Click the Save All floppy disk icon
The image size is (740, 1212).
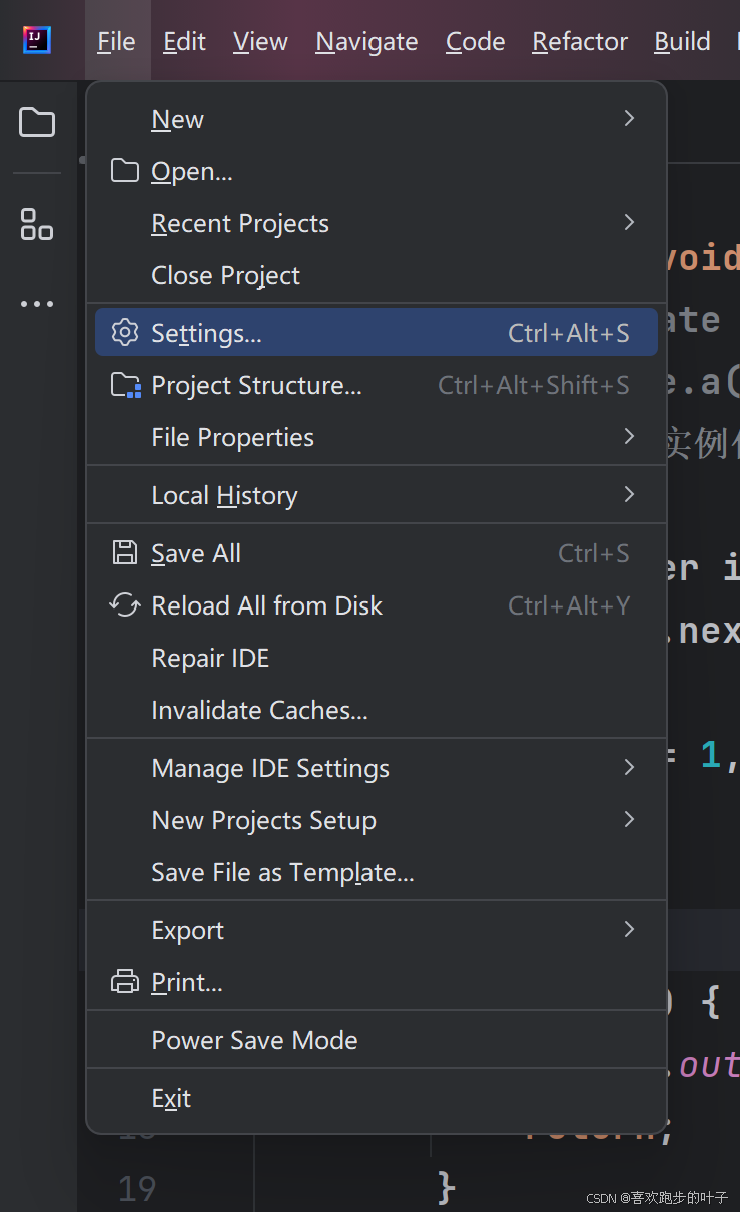pos(125,553)
